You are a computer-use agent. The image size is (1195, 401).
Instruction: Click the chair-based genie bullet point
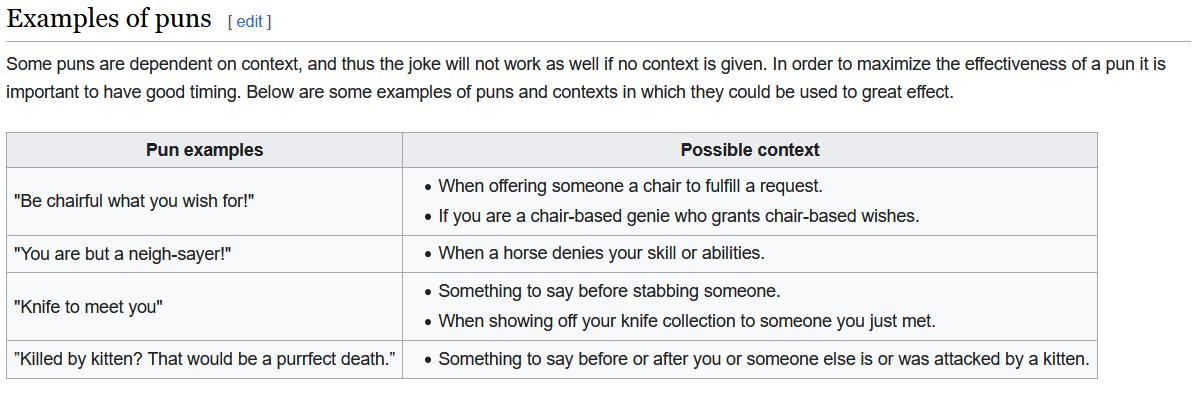(678, 216)
